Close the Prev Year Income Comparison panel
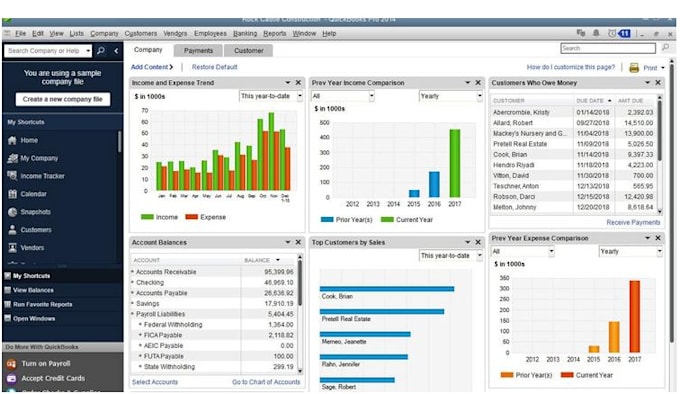Screen dimensions: 680x394 (x=478, y=82)
